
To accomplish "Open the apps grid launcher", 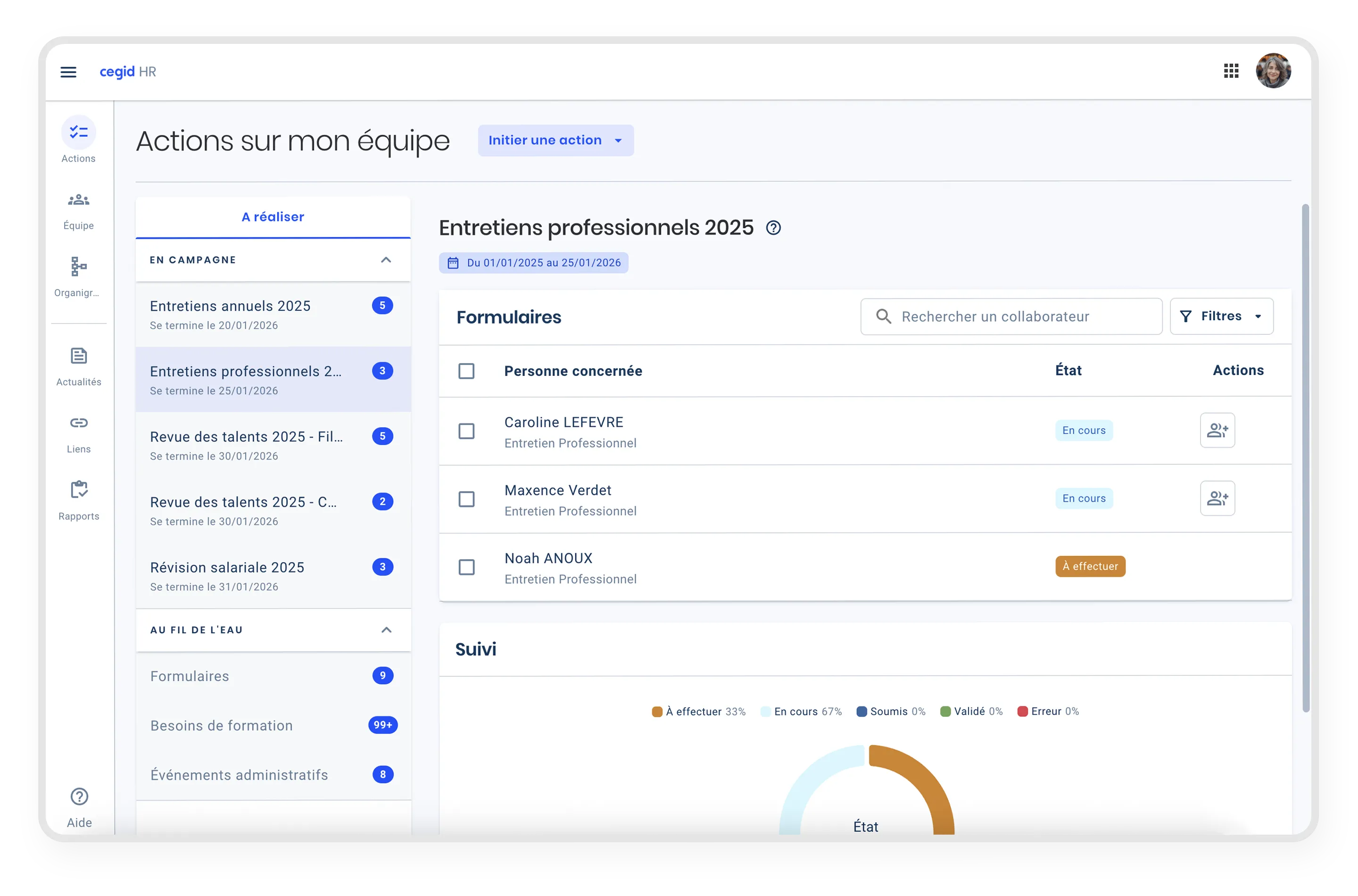I will tap(1231, 71).
